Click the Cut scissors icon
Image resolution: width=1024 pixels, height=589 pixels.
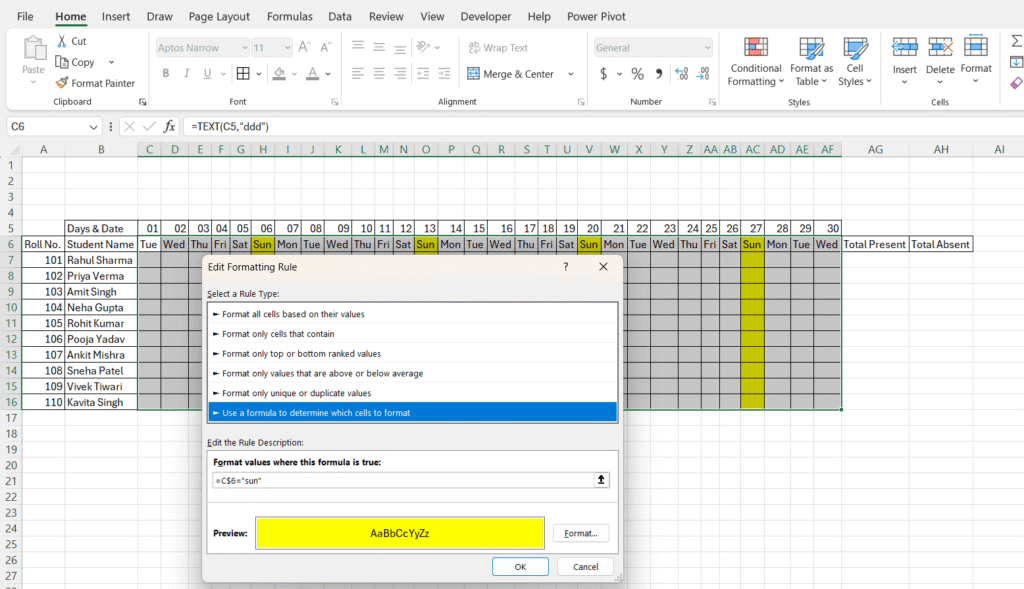[x=62, y=41]
